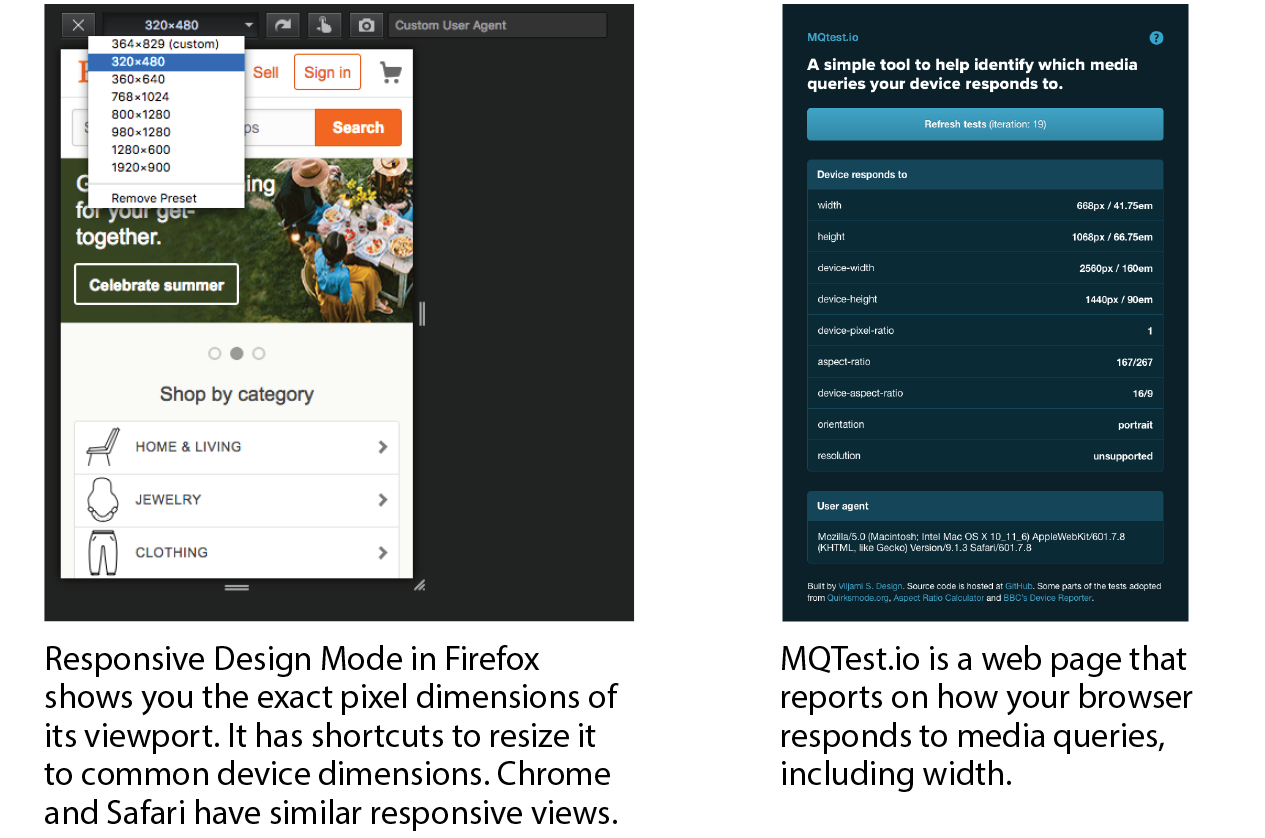Open the Sell link
1265x838 pixels.
[x=266, y=72]
